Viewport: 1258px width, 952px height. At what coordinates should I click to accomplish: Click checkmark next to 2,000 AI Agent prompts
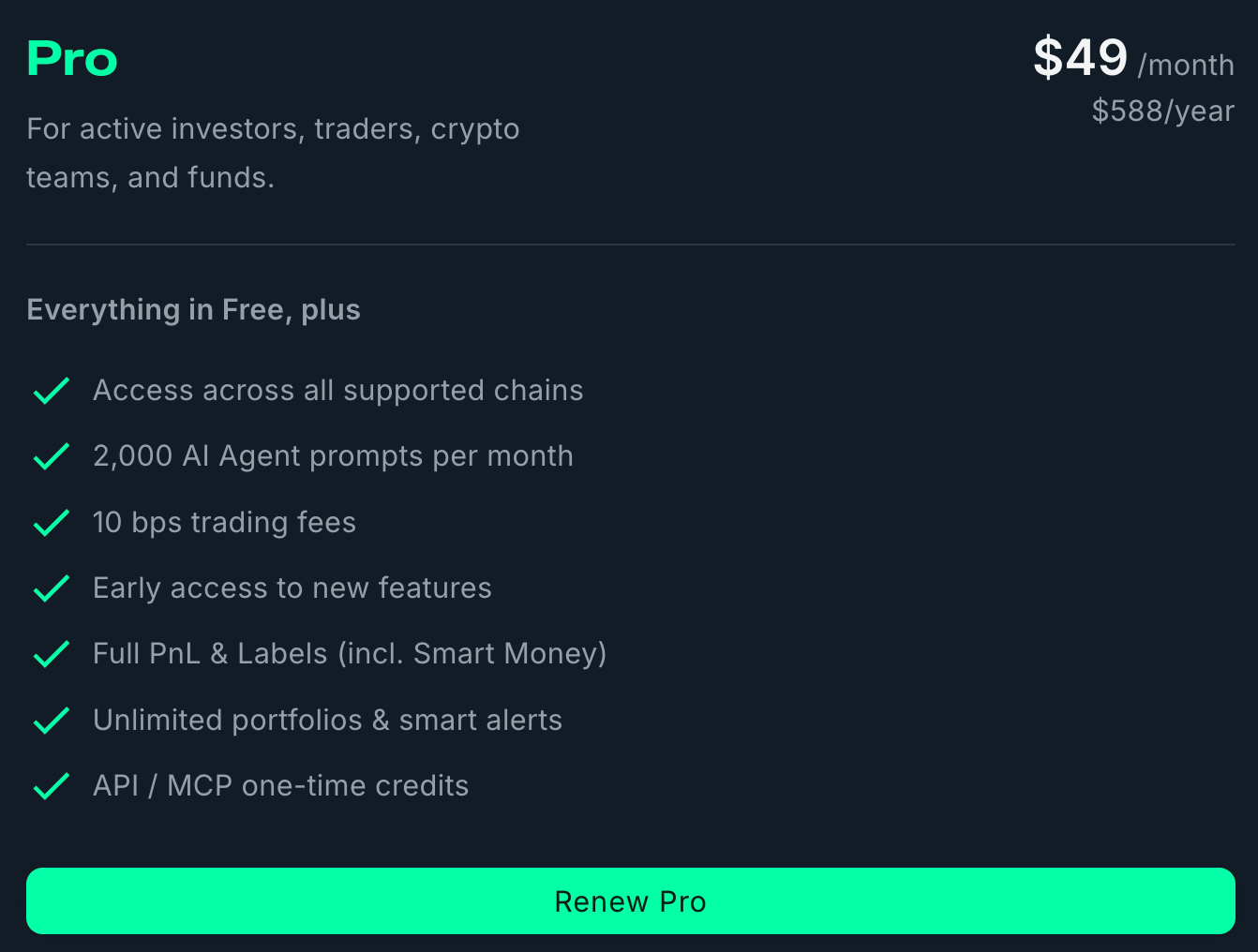click(x=52, y=456)
